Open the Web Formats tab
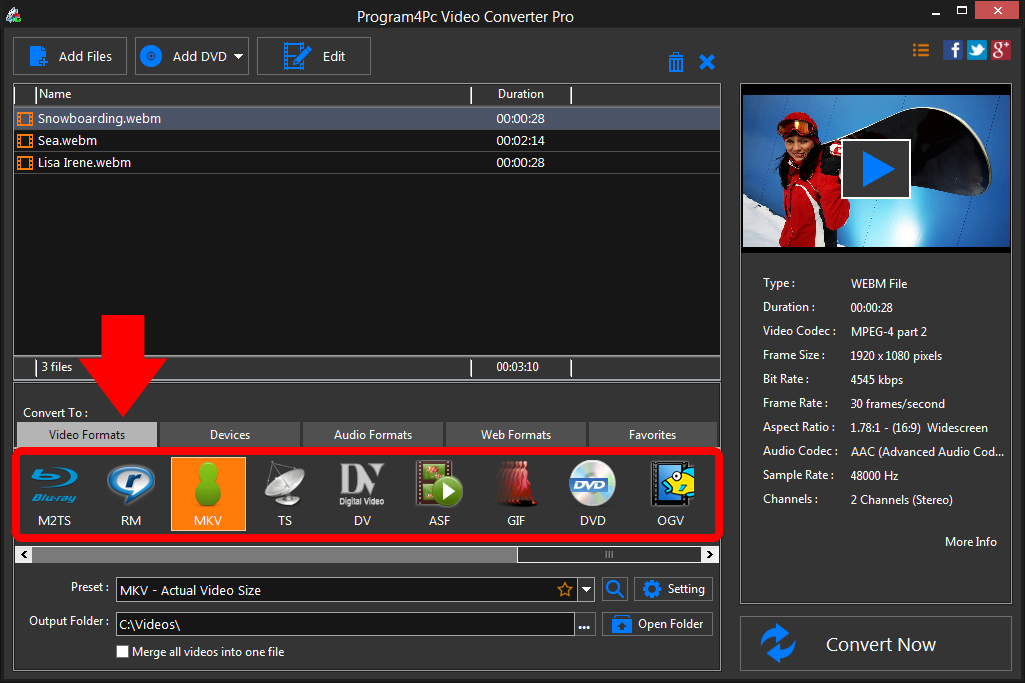 tap(515, 434)
